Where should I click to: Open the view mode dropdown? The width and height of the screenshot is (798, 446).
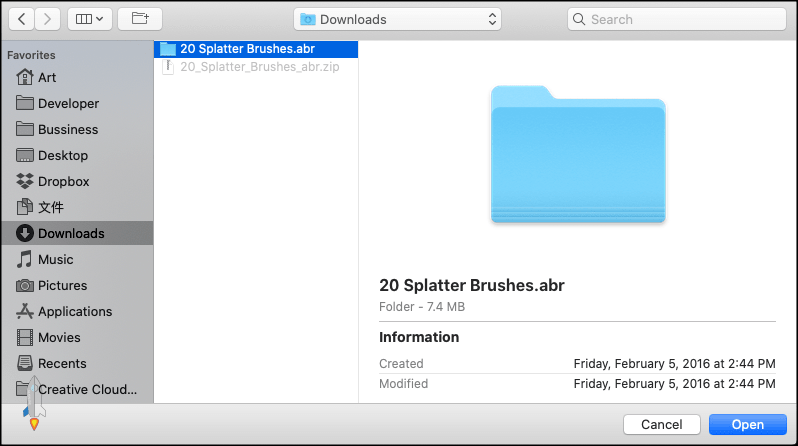point(89,19)
